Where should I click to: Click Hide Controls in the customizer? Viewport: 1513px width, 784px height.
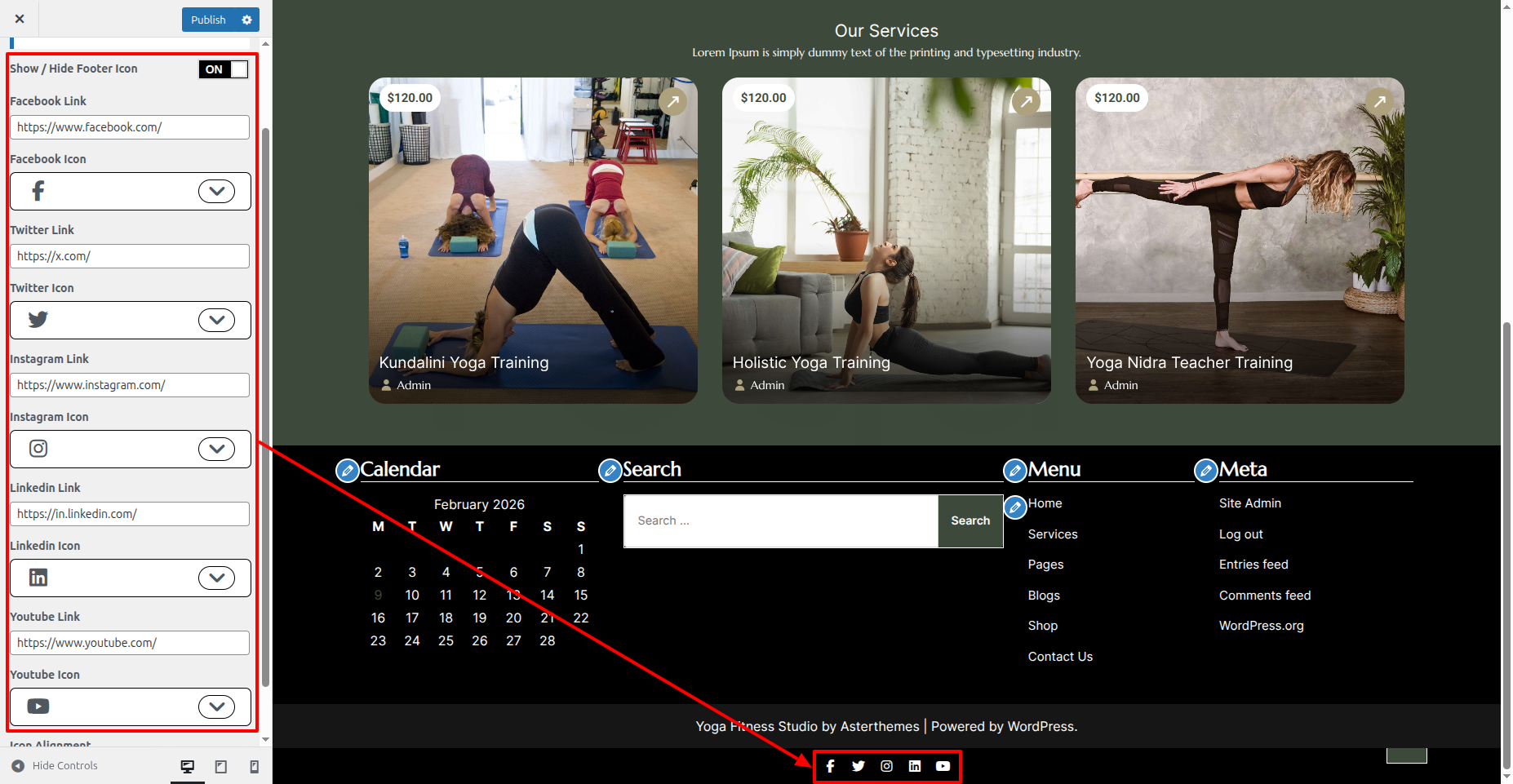tap(55, 766)
